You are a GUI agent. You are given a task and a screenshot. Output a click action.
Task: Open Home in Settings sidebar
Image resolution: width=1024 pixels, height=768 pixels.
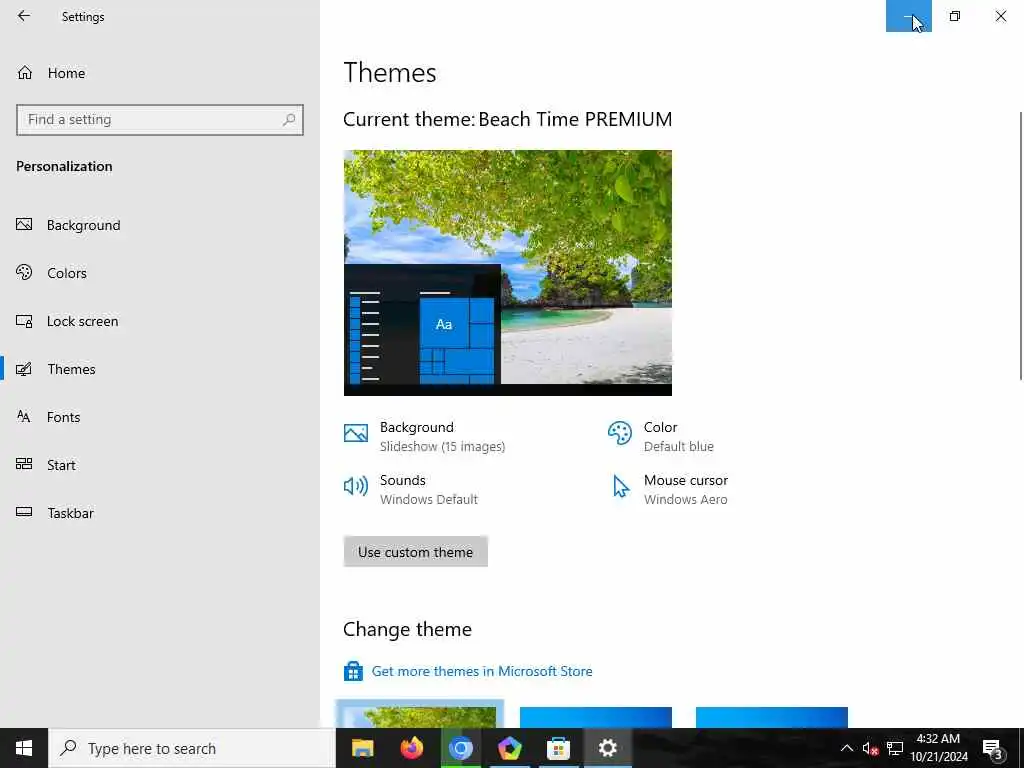point(160,73)
